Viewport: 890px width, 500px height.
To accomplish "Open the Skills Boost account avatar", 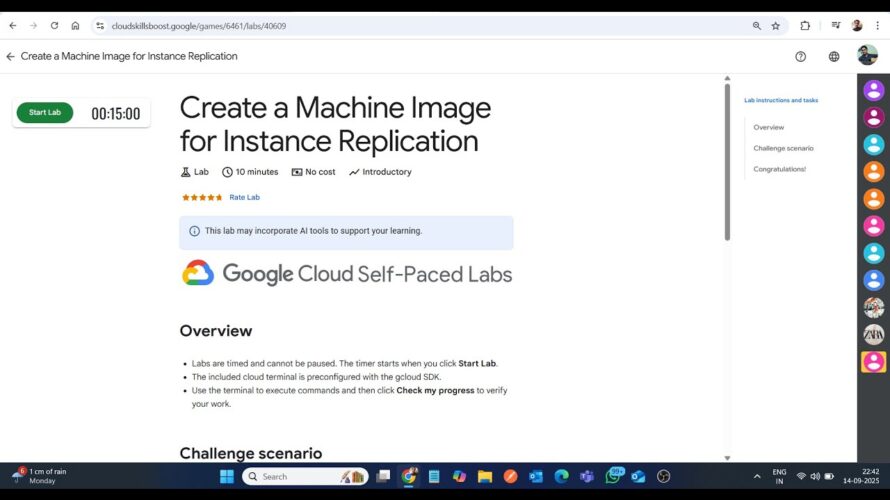I will [x=867, y=55].
